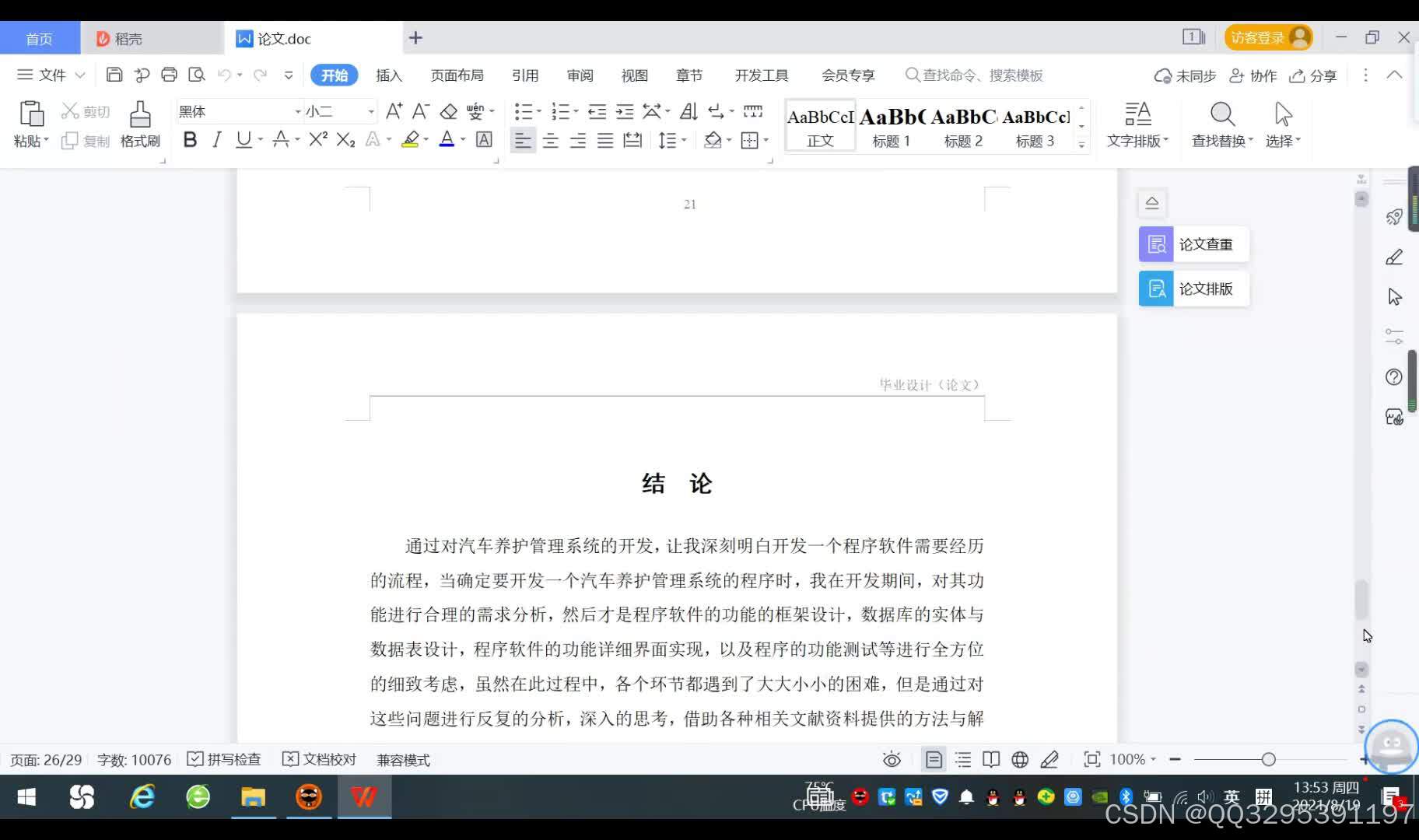Justify the paragraph text
The width and height of the screenshot is (1419, 840).
pos(605,140)
